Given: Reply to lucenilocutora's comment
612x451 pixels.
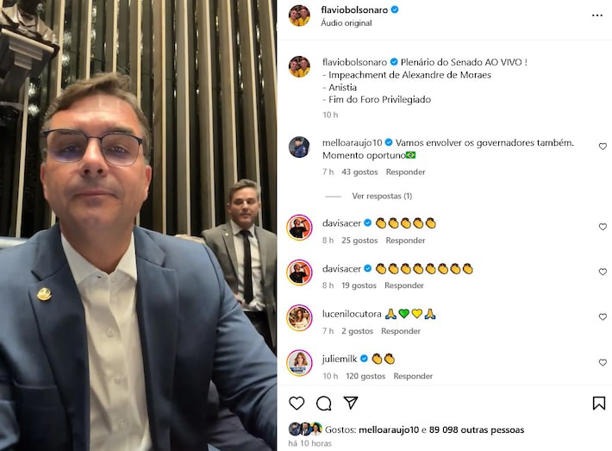Looking at the screenshot, I should (400, 331).
